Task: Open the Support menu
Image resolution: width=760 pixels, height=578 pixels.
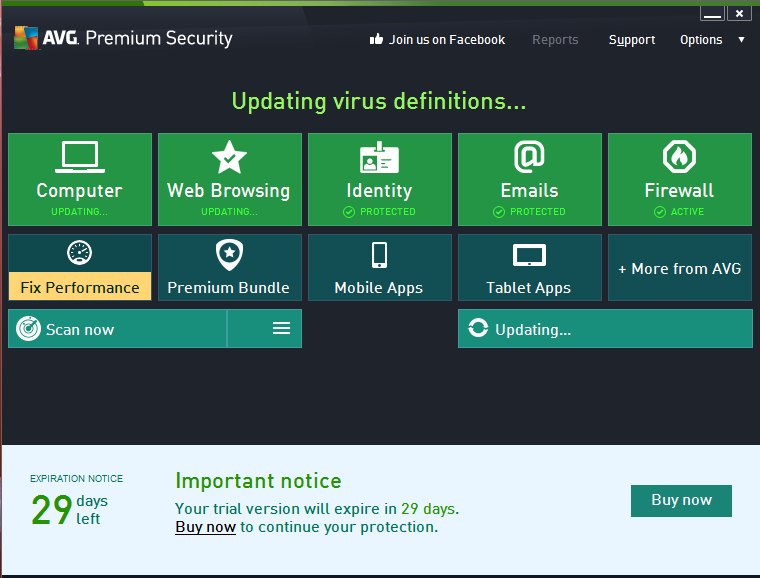Action: tap(632, 40)
